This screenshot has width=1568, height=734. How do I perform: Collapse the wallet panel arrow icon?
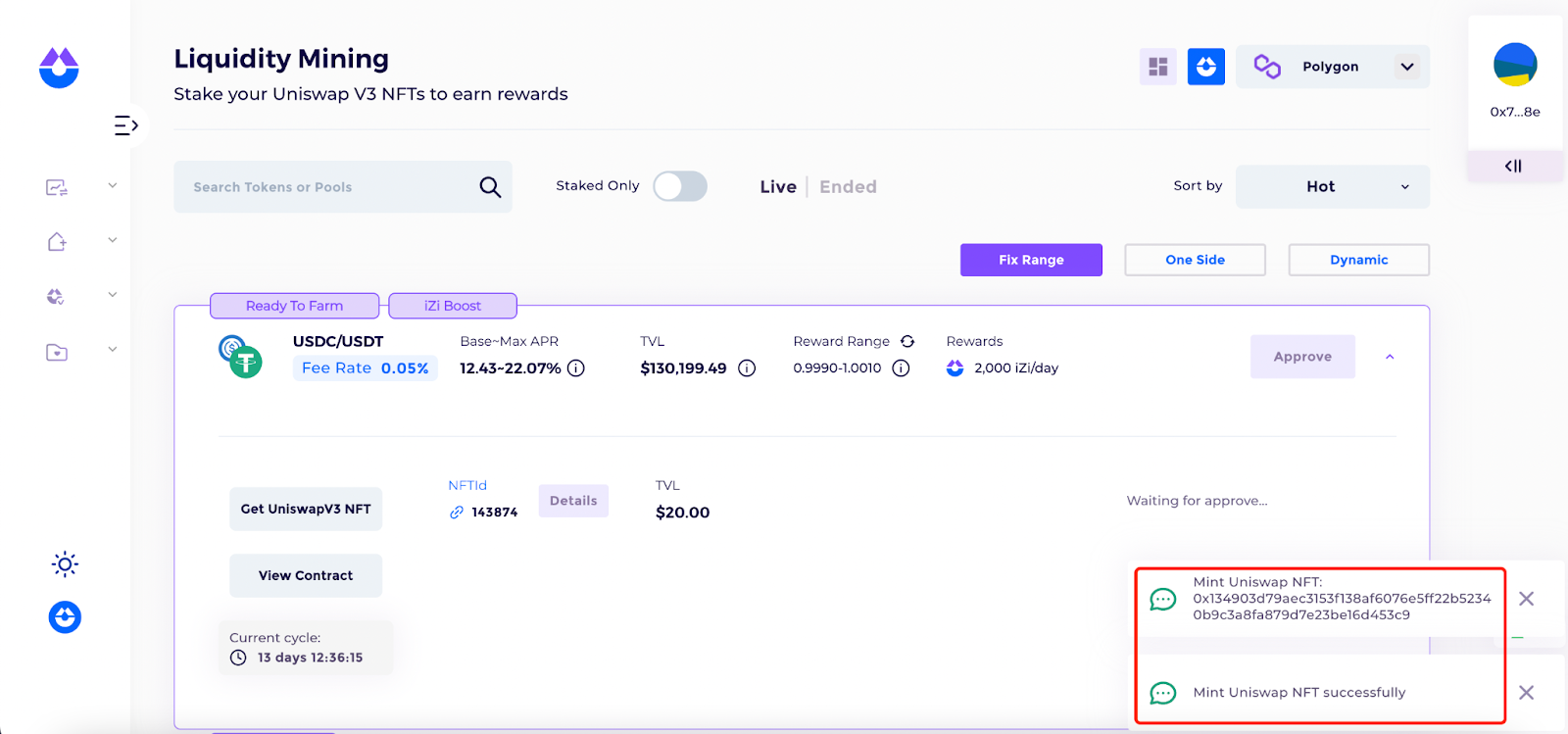click(1514, 166)
